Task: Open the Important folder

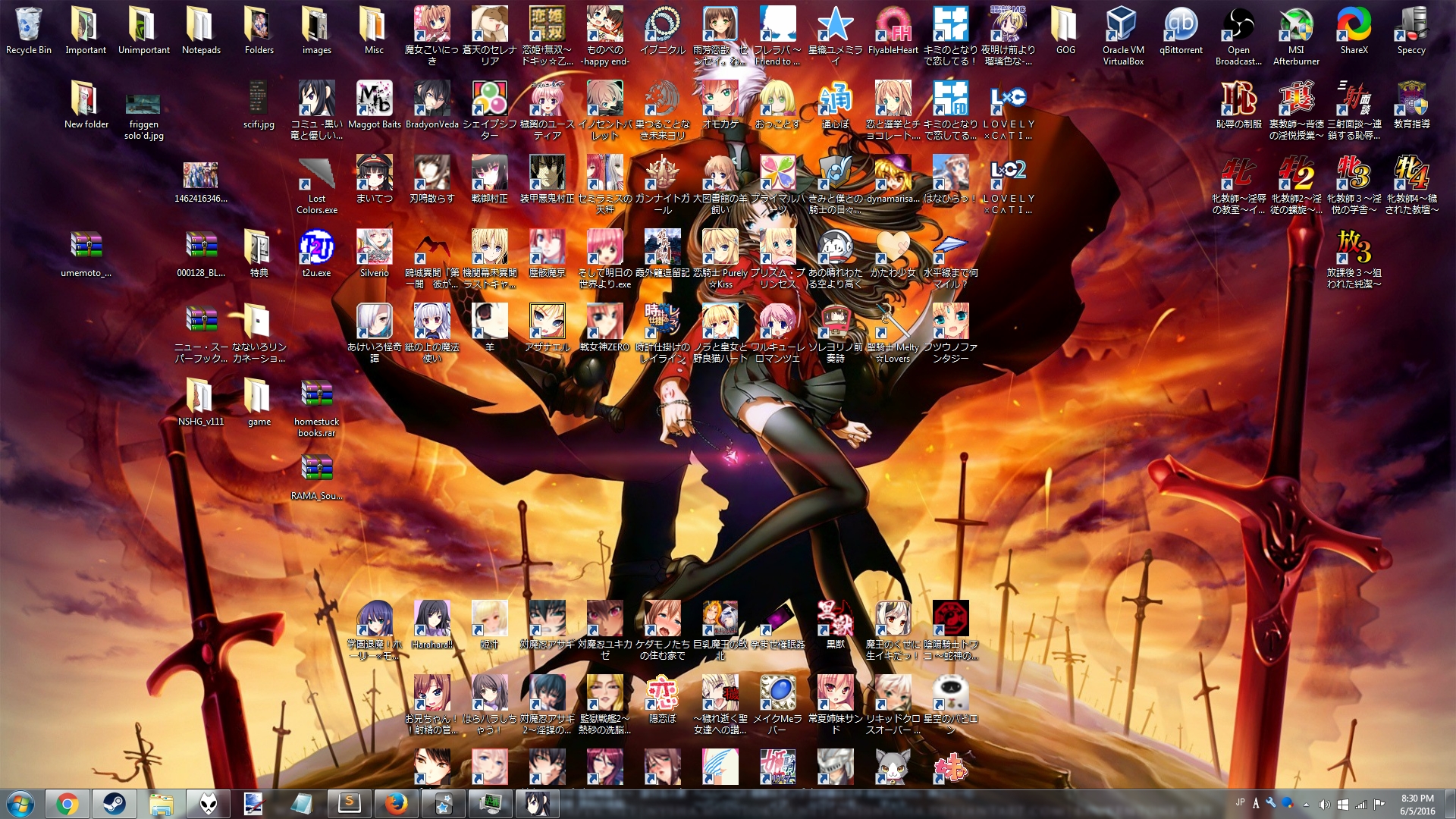Action: click(86, 30)
